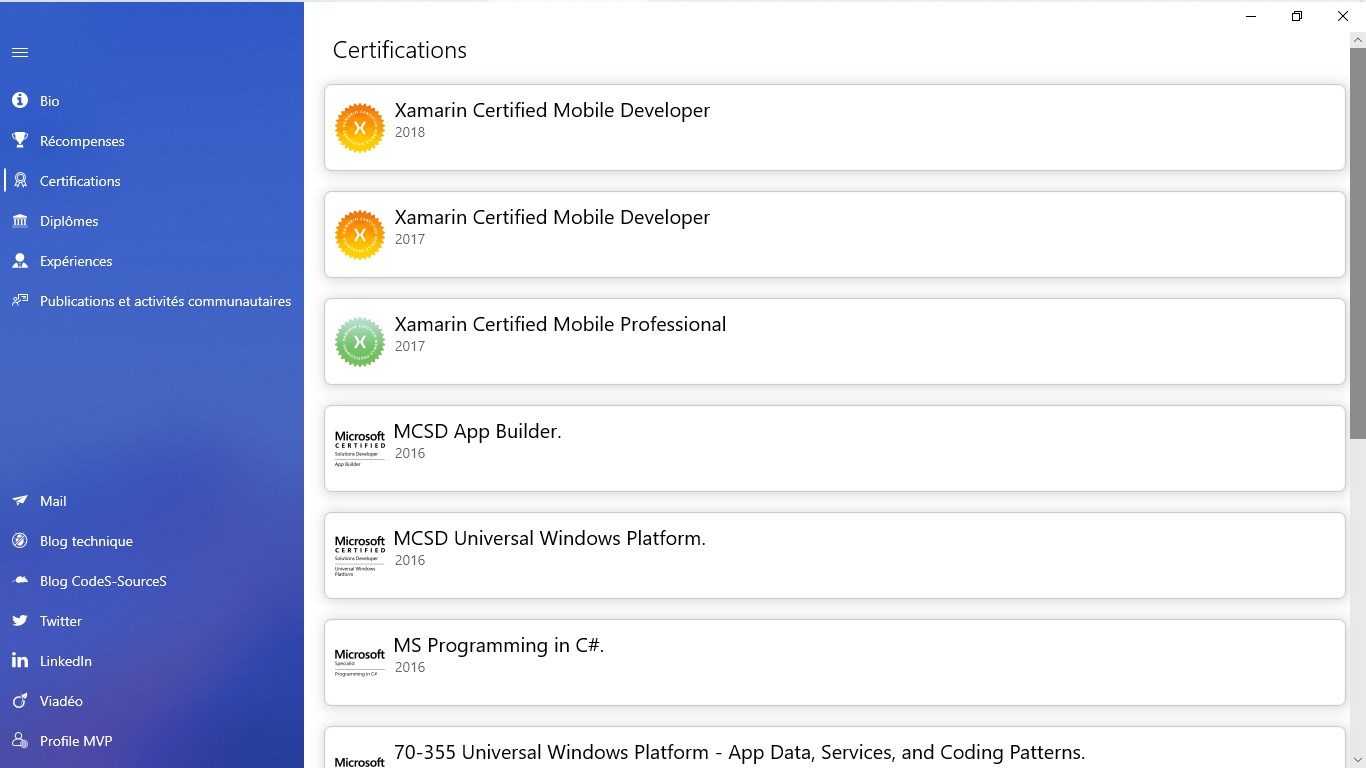Click the Expériences person icon

[x=20, y=261]
